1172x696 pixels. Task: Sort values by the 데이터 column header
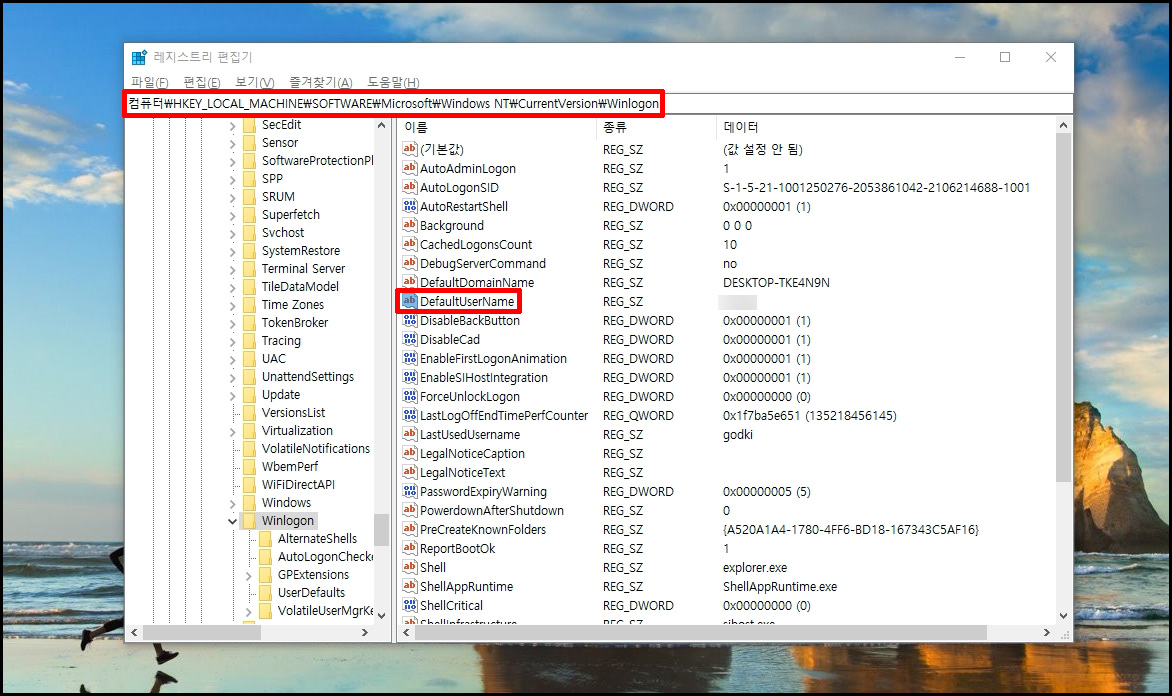pyautogui.click(x=886, y=127)
